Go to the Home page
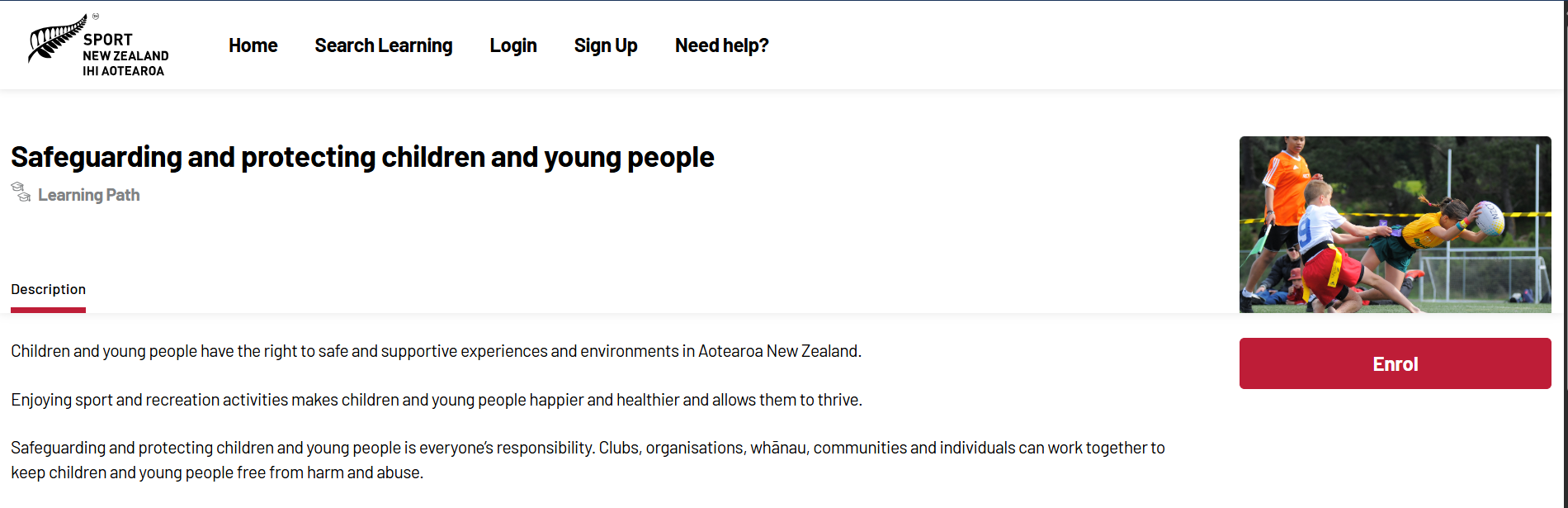The image size is (1568, 508). click(x=253, y=45)
